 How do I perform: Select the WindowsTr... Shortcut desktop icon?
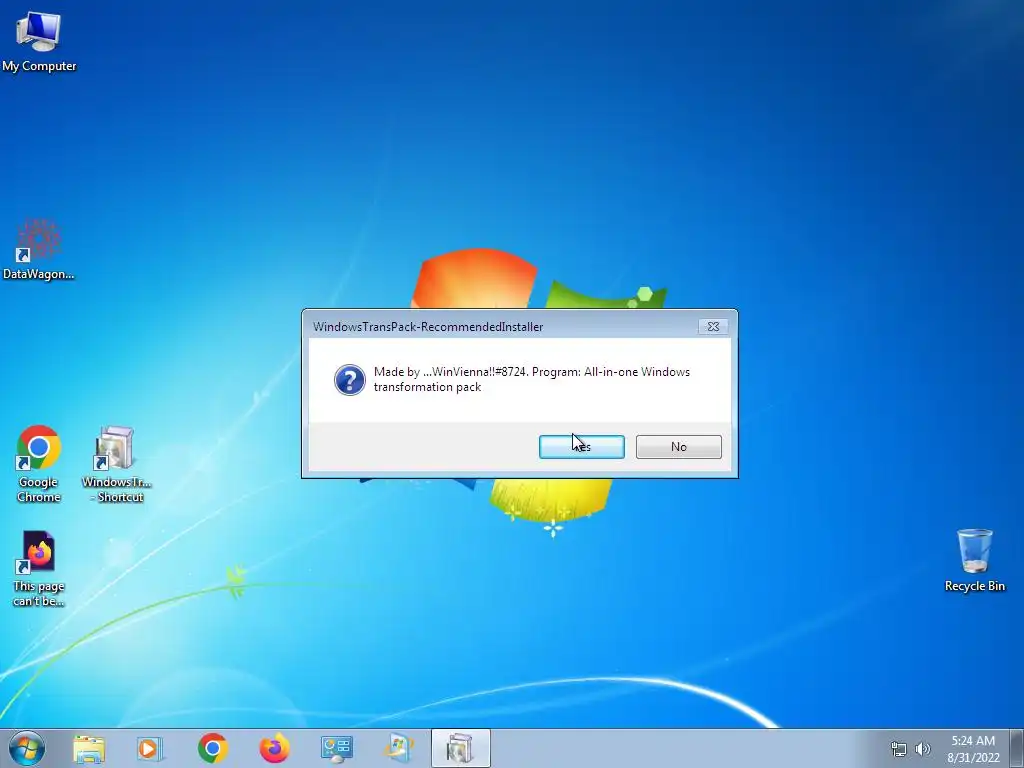click(x=116, y=464)
